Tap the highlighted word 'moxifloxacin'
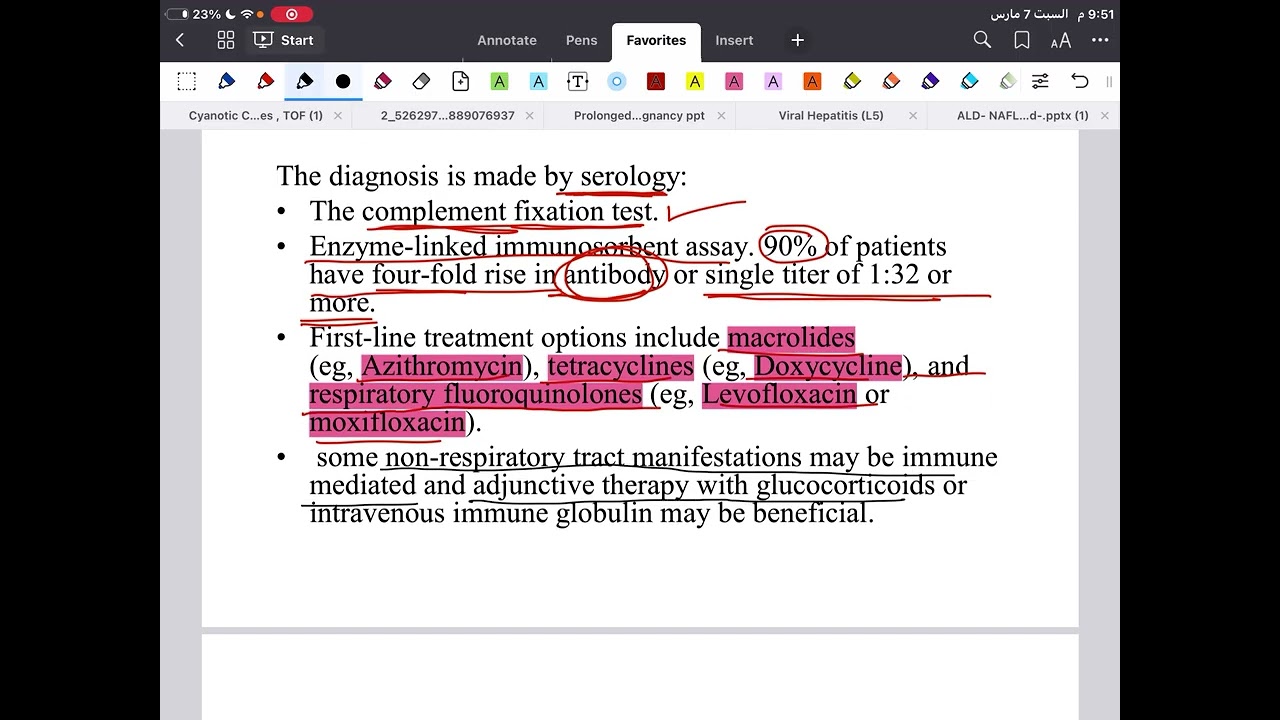This screenshot has height=720, width=1280. [x=387, y=422]
